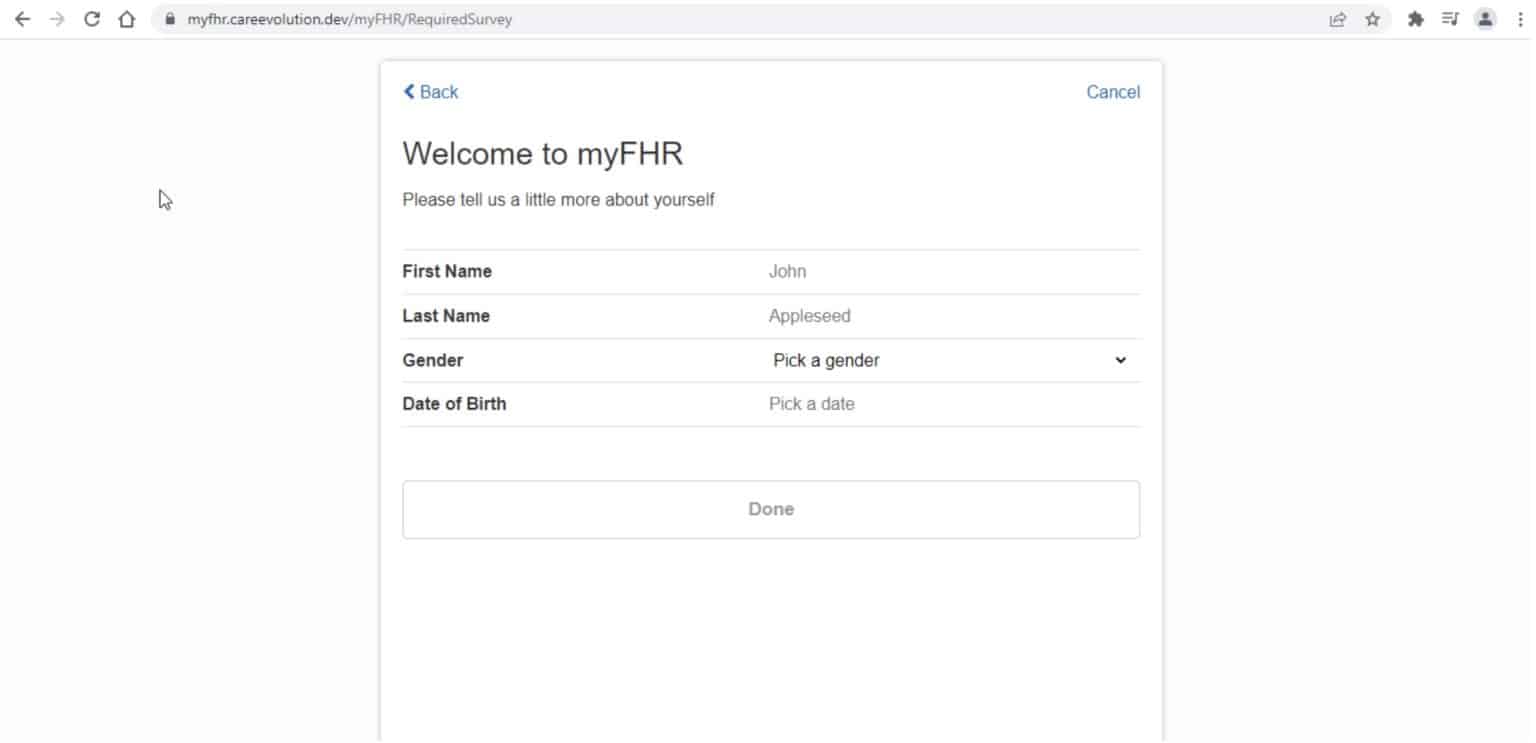The image size is (1536, 743).
Task: Open the media control playlist icon
Action: pyautogui.click(x=1450, y=19)
